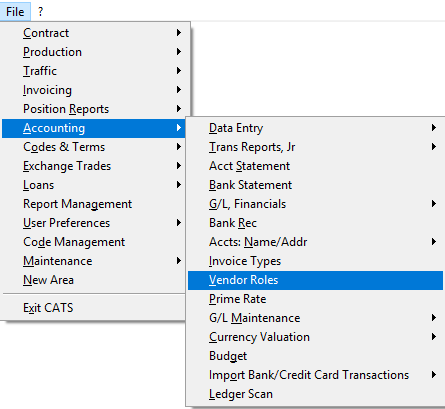Open the Invoicing submenu

94,90
